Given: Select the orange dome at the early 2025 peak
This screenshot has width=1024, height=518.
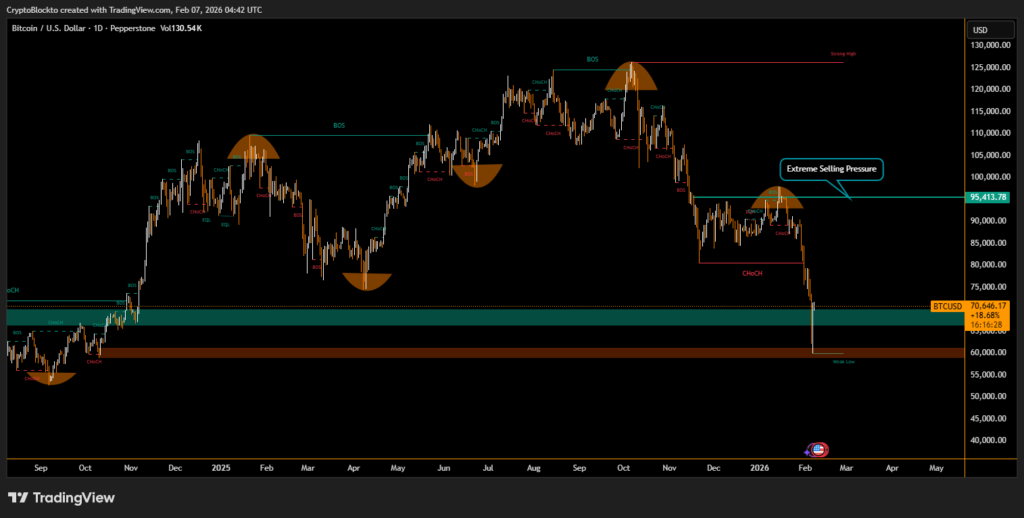Looking at the screenshot, I should (254, 148).
